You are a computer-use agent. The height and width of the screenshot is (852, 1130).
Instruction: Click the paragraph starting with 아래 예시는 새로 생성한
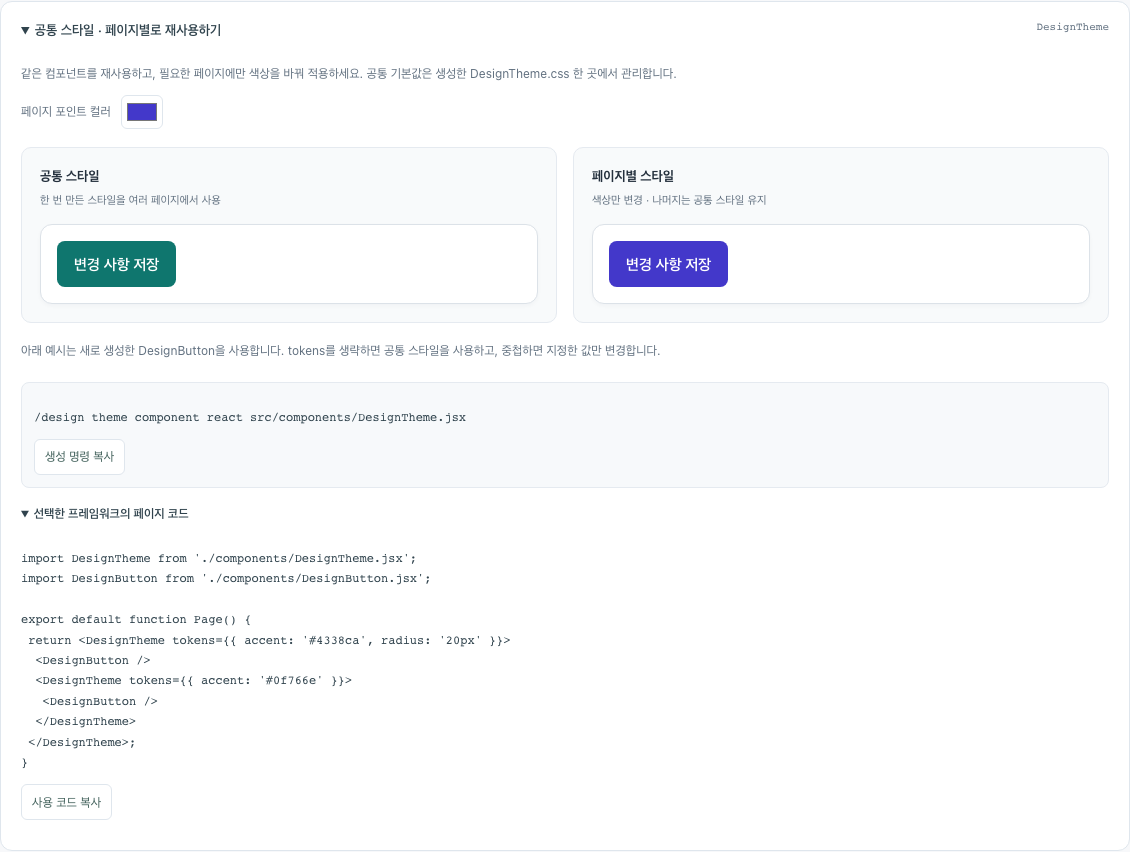pyautogui.click(x=340, y=350)
